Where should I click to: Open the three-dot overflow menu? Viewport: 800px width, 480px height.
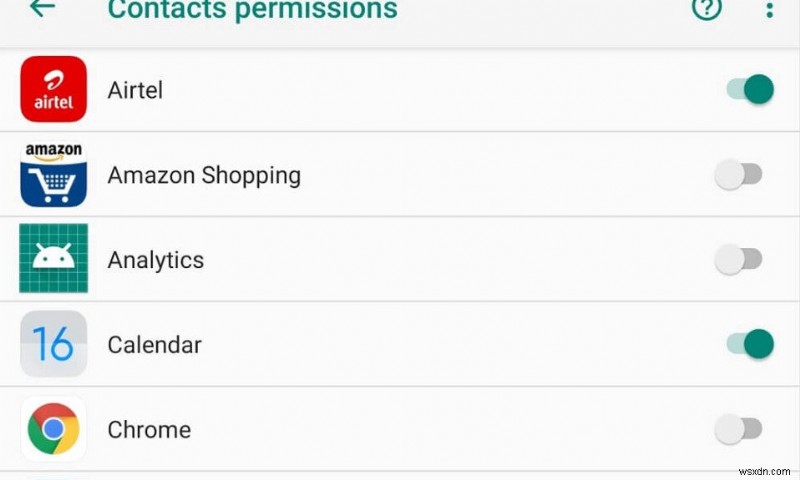pyautogui.click(x=769, y=10)
